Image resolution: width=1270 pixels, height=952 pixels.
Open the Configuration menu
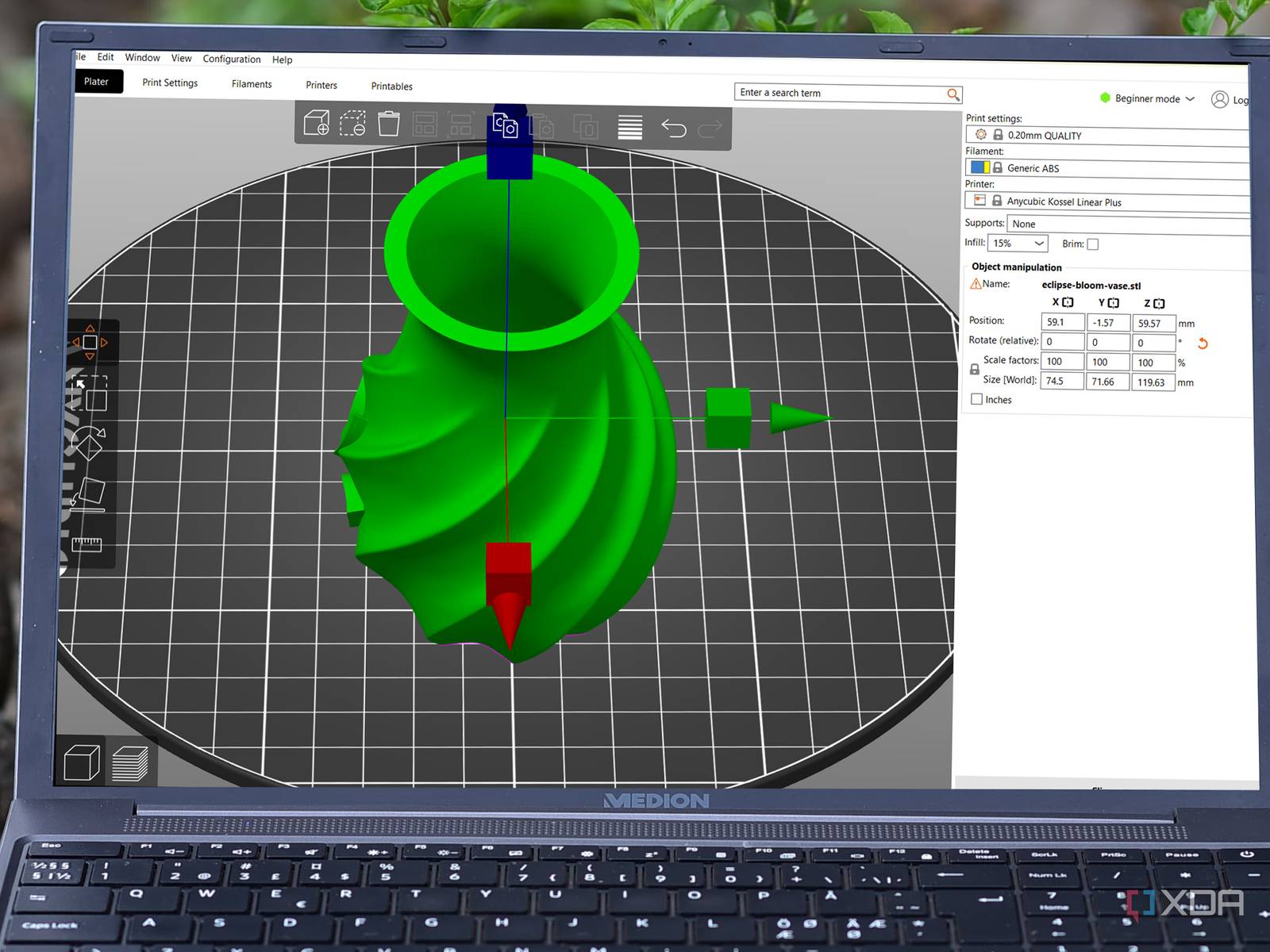click(231, 59)
